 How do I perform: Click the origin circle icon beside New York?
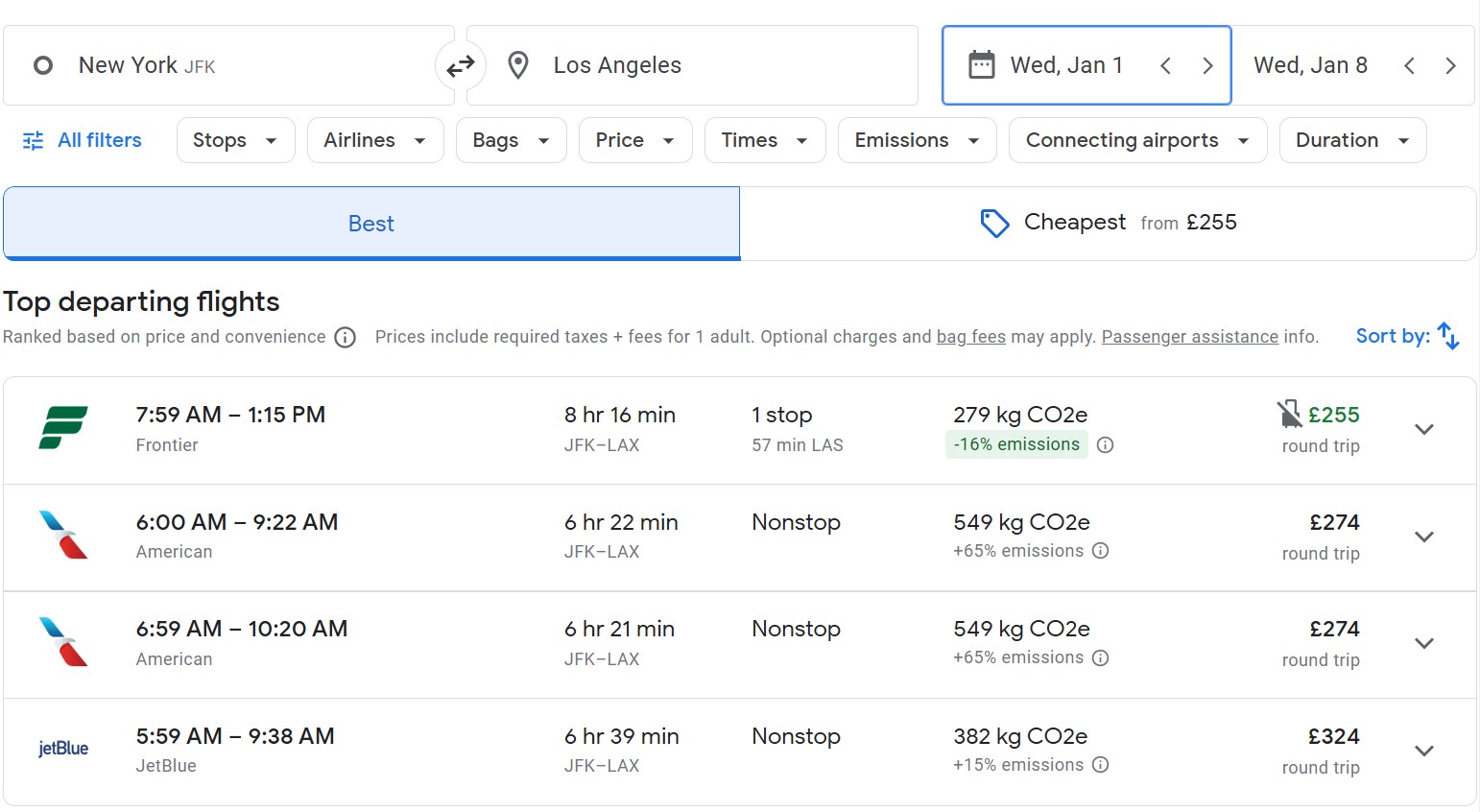[x=42, y=64]
